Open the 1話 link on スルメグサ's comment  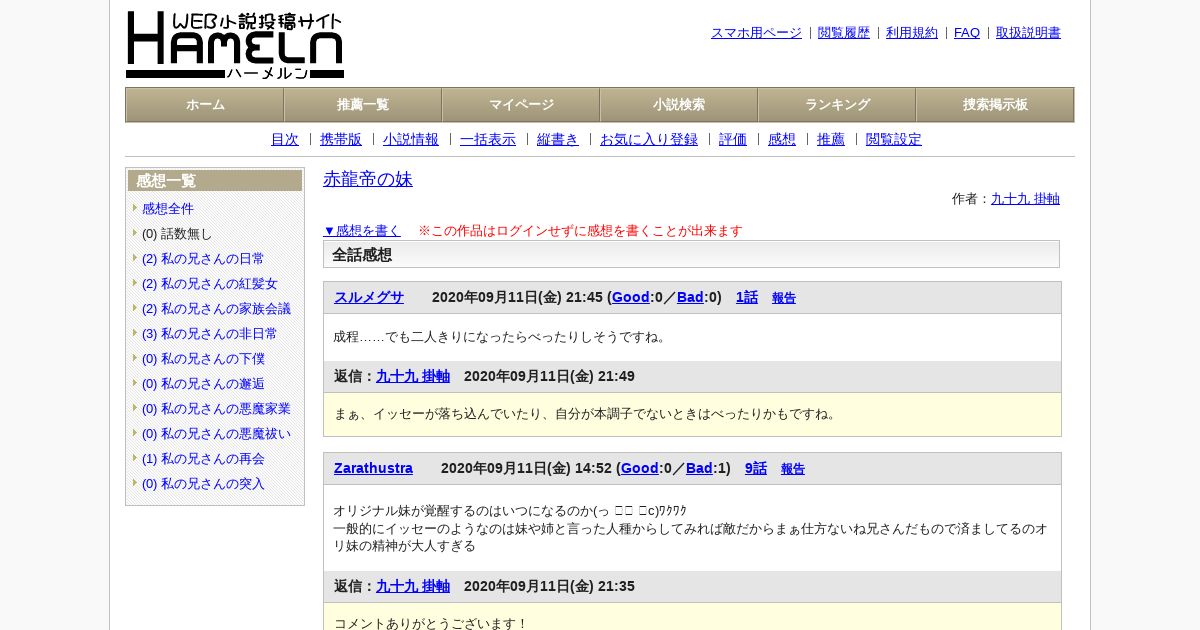tap(747, 297)
